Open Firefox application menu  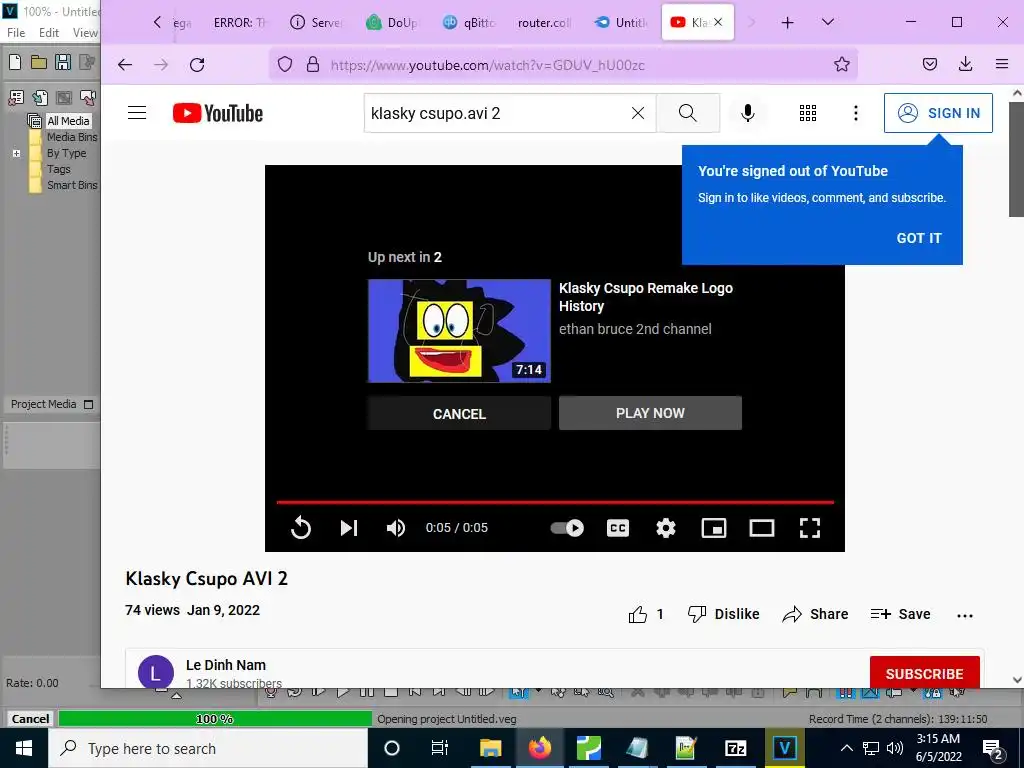tap(1002, 64)
